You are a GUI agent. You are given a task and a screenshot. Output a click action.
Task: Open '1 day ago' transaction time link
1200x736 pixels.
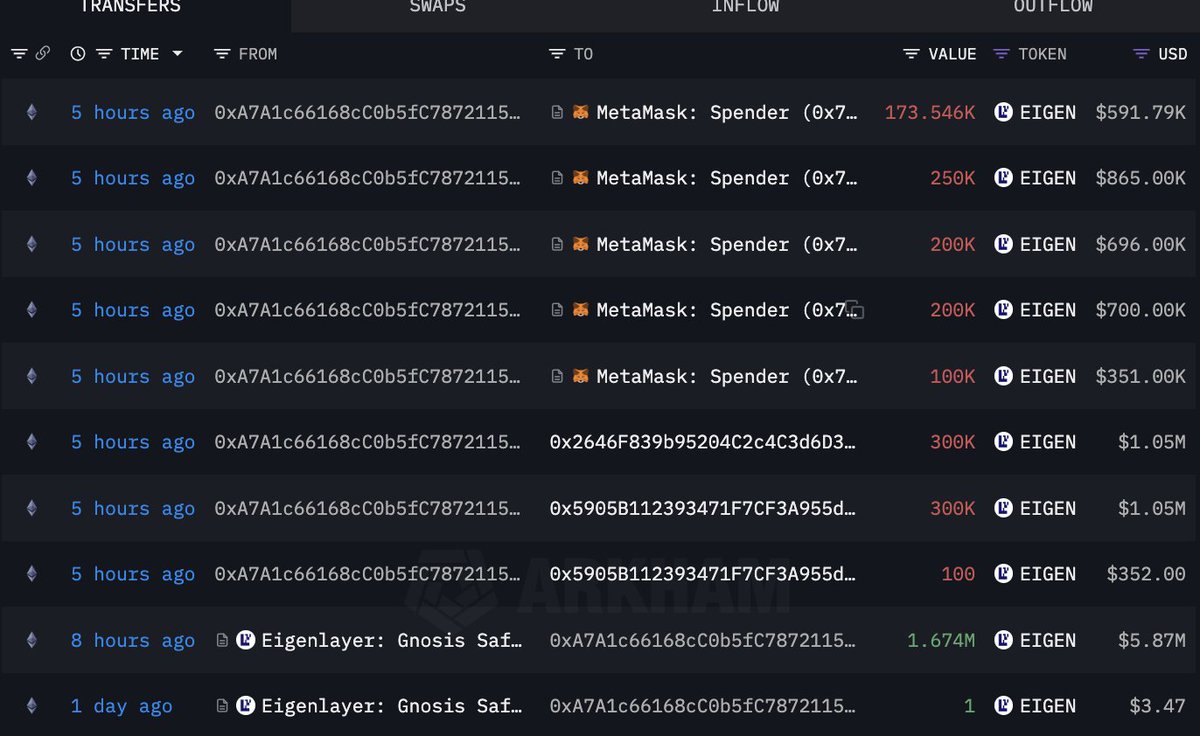pos(121,707)
